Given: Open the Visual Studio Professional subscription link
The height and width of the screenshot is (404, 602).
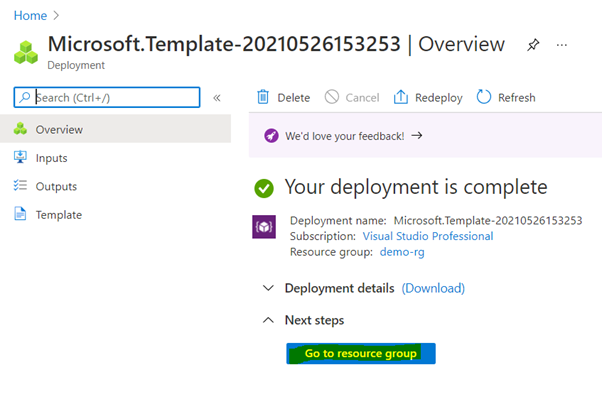Looking at the screenshot, I should (x=428, y=236).
